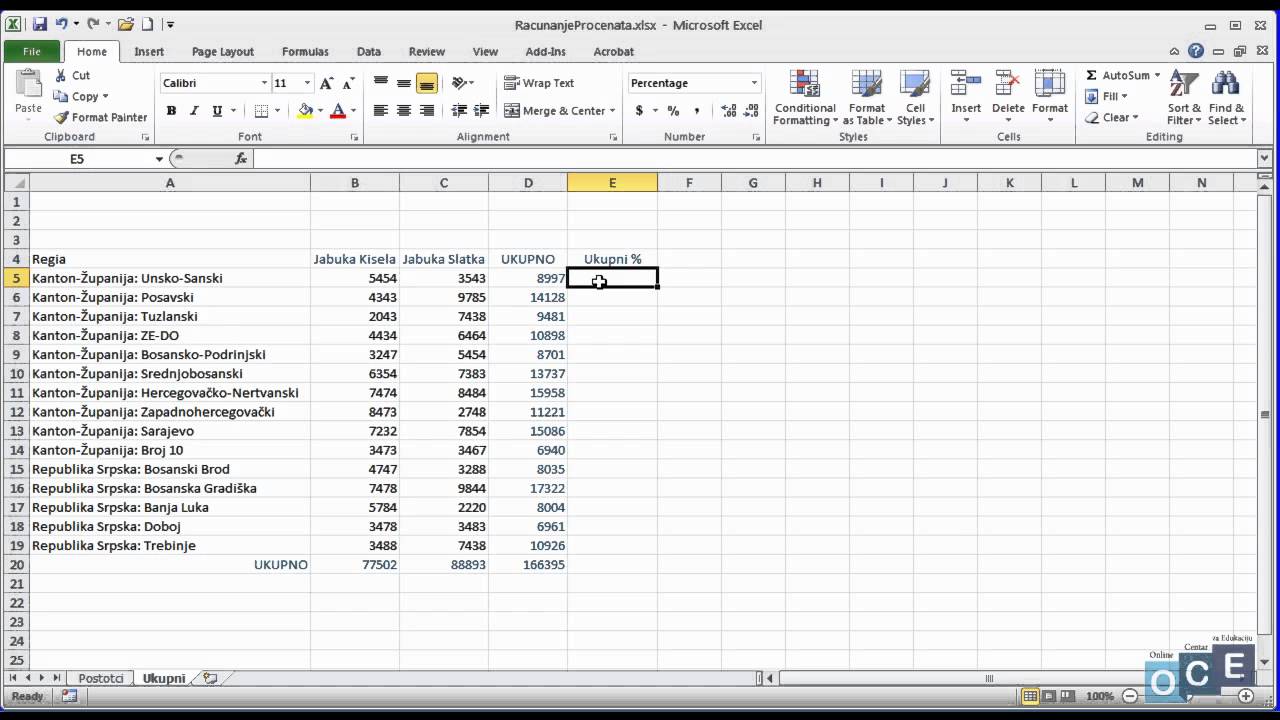1280x720 pixels.
Task: Toggle Underline formatting
Action: tap(217, 111)
